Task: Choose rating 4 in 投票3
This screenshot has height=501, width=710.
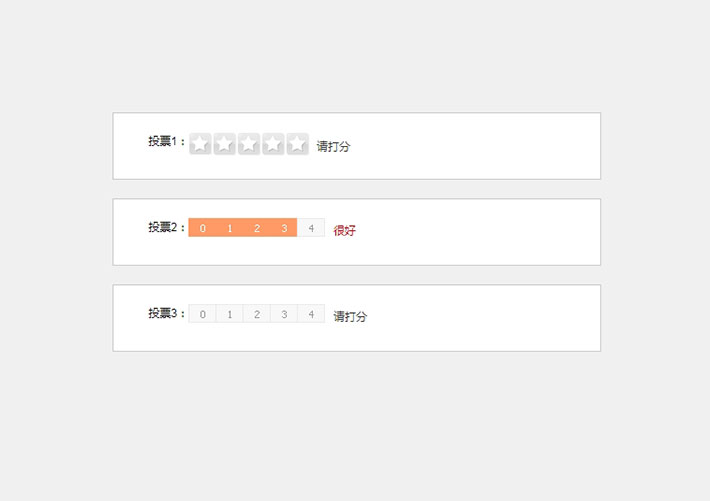Action: pos(311,314)
